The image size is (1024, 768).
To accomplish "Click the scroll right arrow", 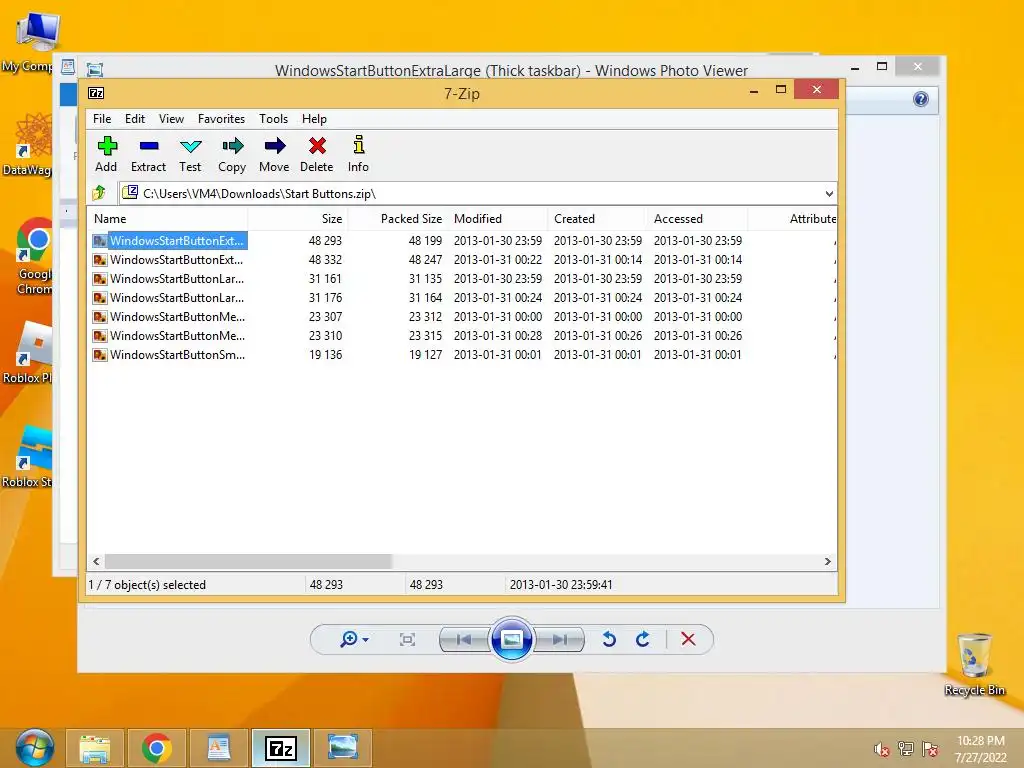I will (827, 562).
